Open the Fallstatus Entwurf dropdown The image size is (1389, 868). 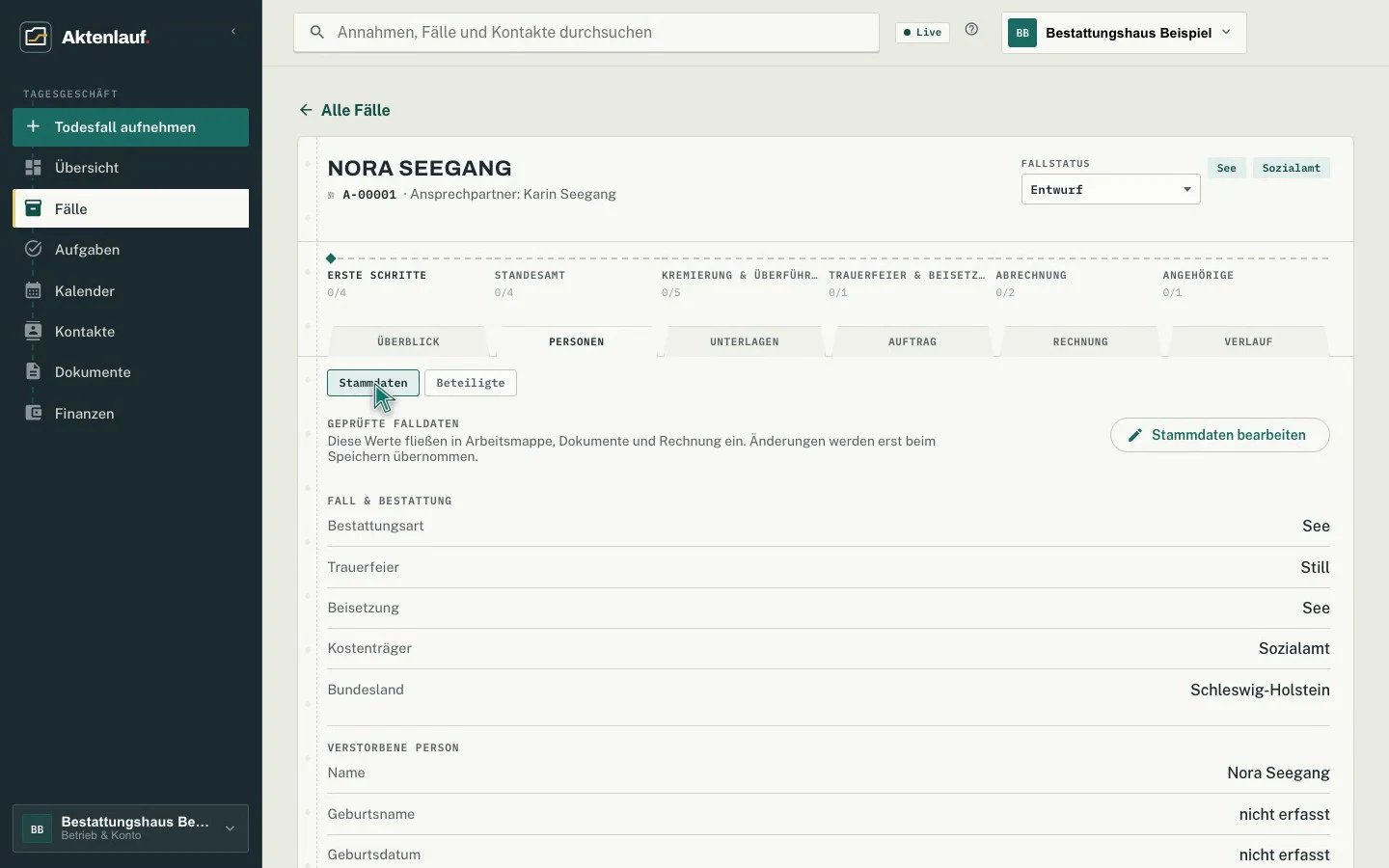(x=1110, y=189)
